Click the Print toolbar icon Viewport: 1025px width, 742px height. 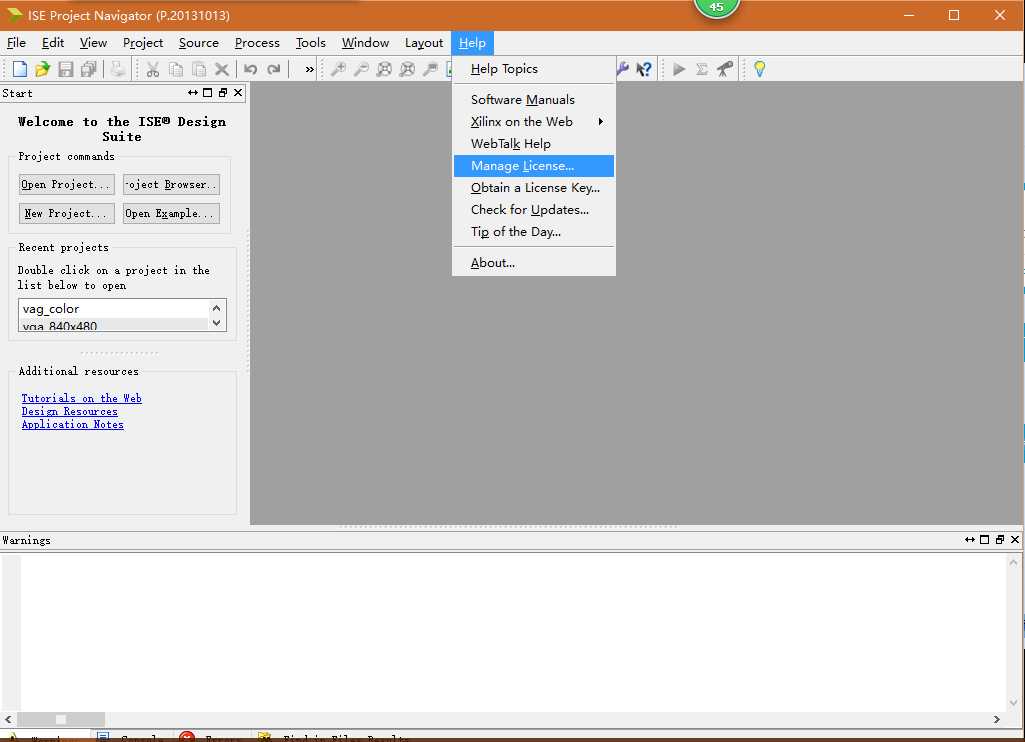point(118,69)
